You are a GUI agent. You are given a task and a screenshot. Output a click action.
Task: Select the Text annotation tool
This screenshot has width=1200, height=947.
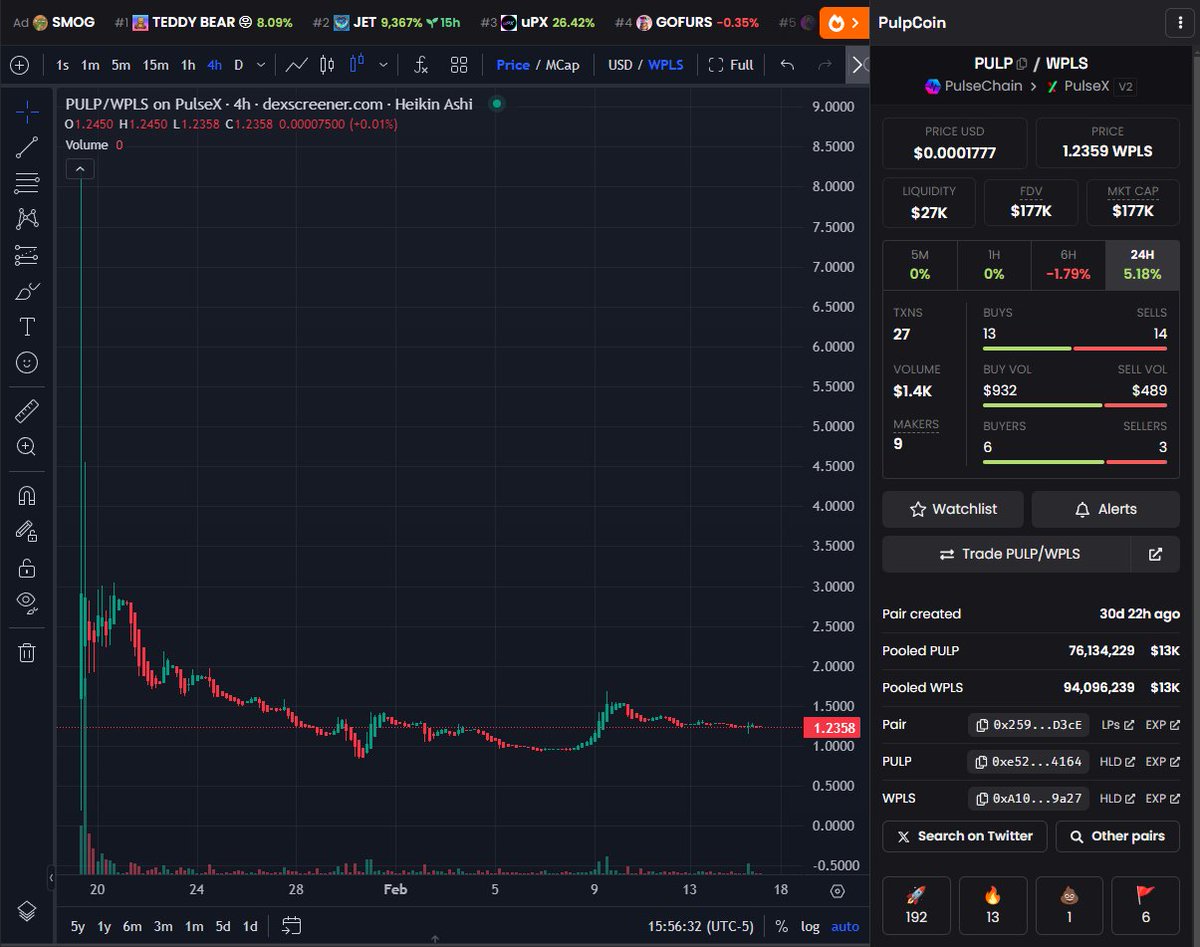click(x=27, y=327)
